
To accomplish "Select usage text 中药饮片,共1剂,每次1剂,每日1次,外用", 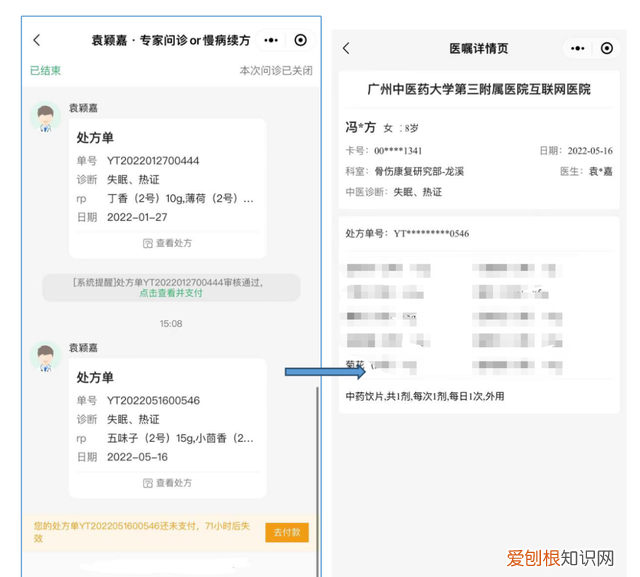I will pos(425,396).
